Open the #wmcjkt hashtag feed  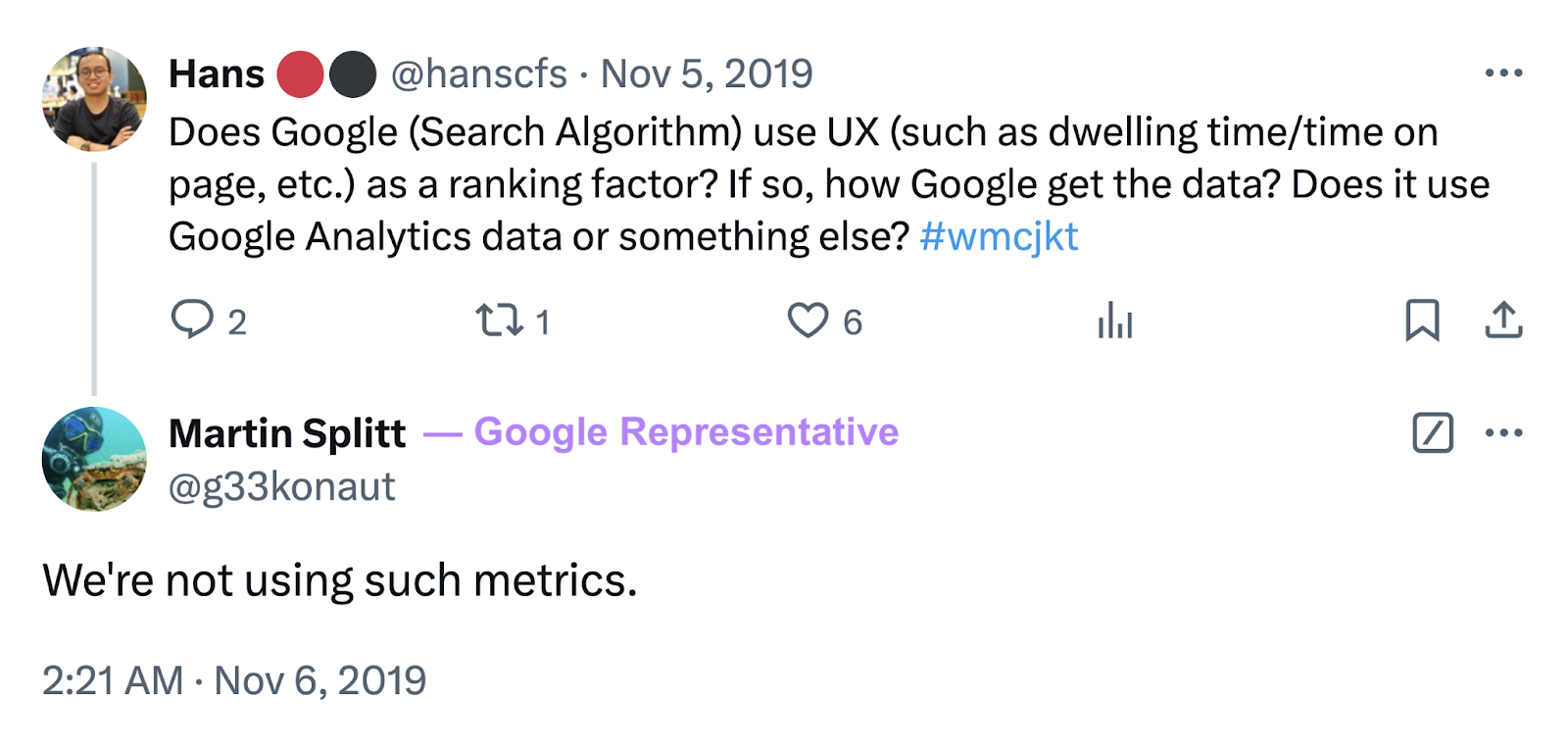[x=999, y=236]
